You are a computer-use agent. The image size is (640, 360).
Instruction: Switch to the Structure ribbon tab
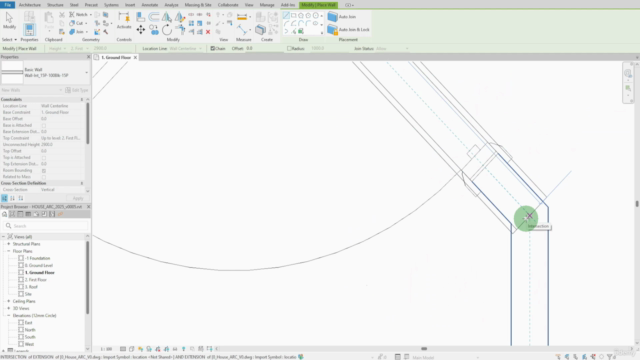coord(55,5)
